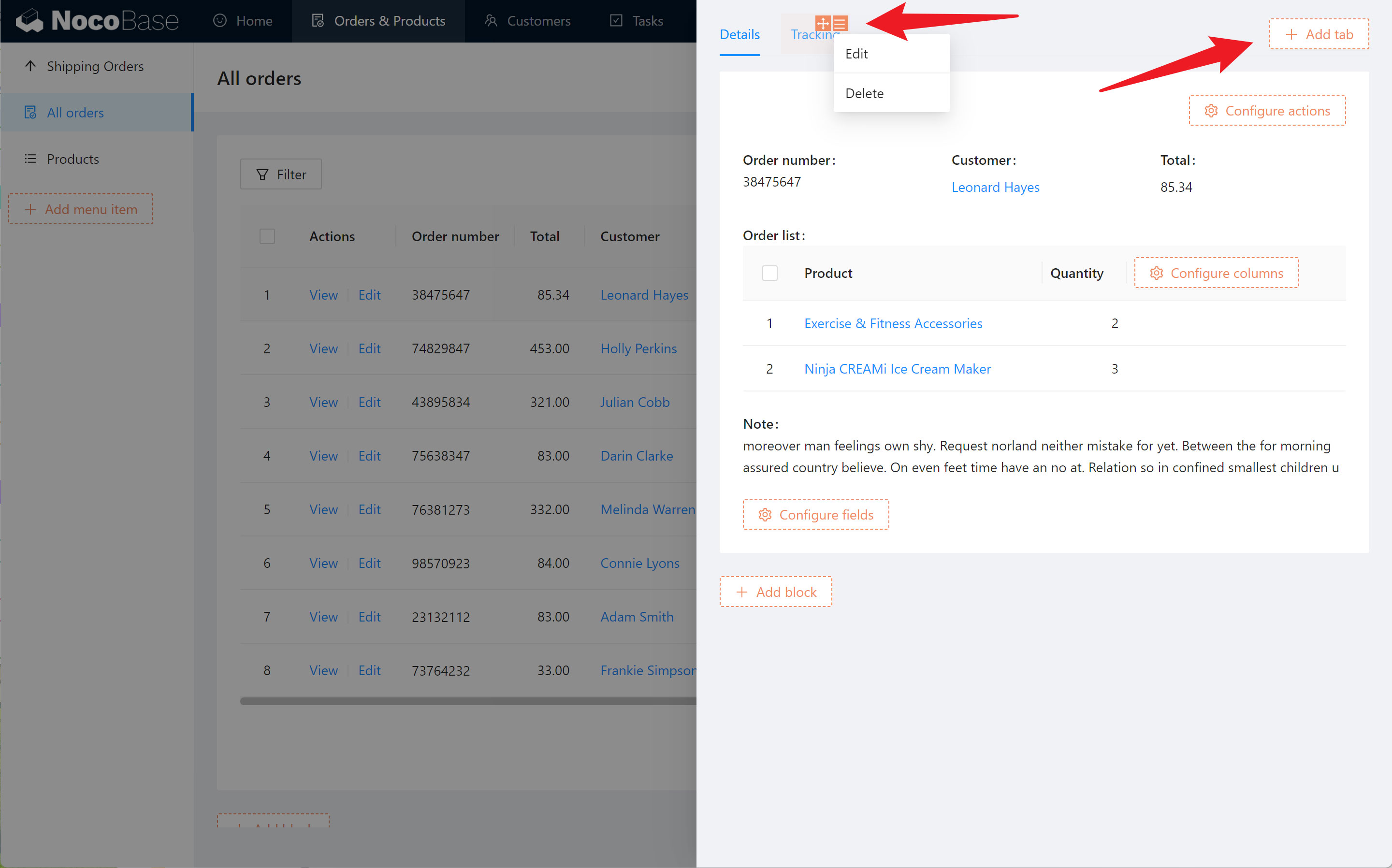This screenshot has width=1392, height=868.
Task: Expand the Add menu item option
Action: point(81,210)
